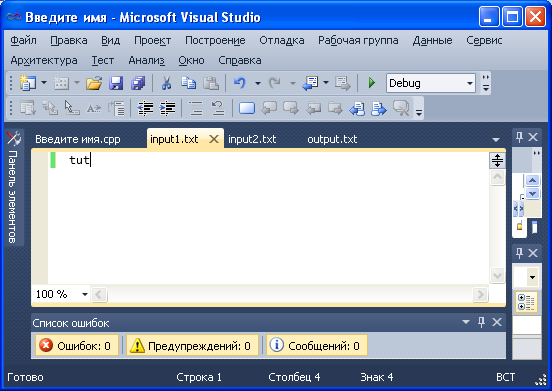The height and width of the screenshot is (391, 552).
Task: Open Список ошибок window position dropdown
Action: (466, 322)
